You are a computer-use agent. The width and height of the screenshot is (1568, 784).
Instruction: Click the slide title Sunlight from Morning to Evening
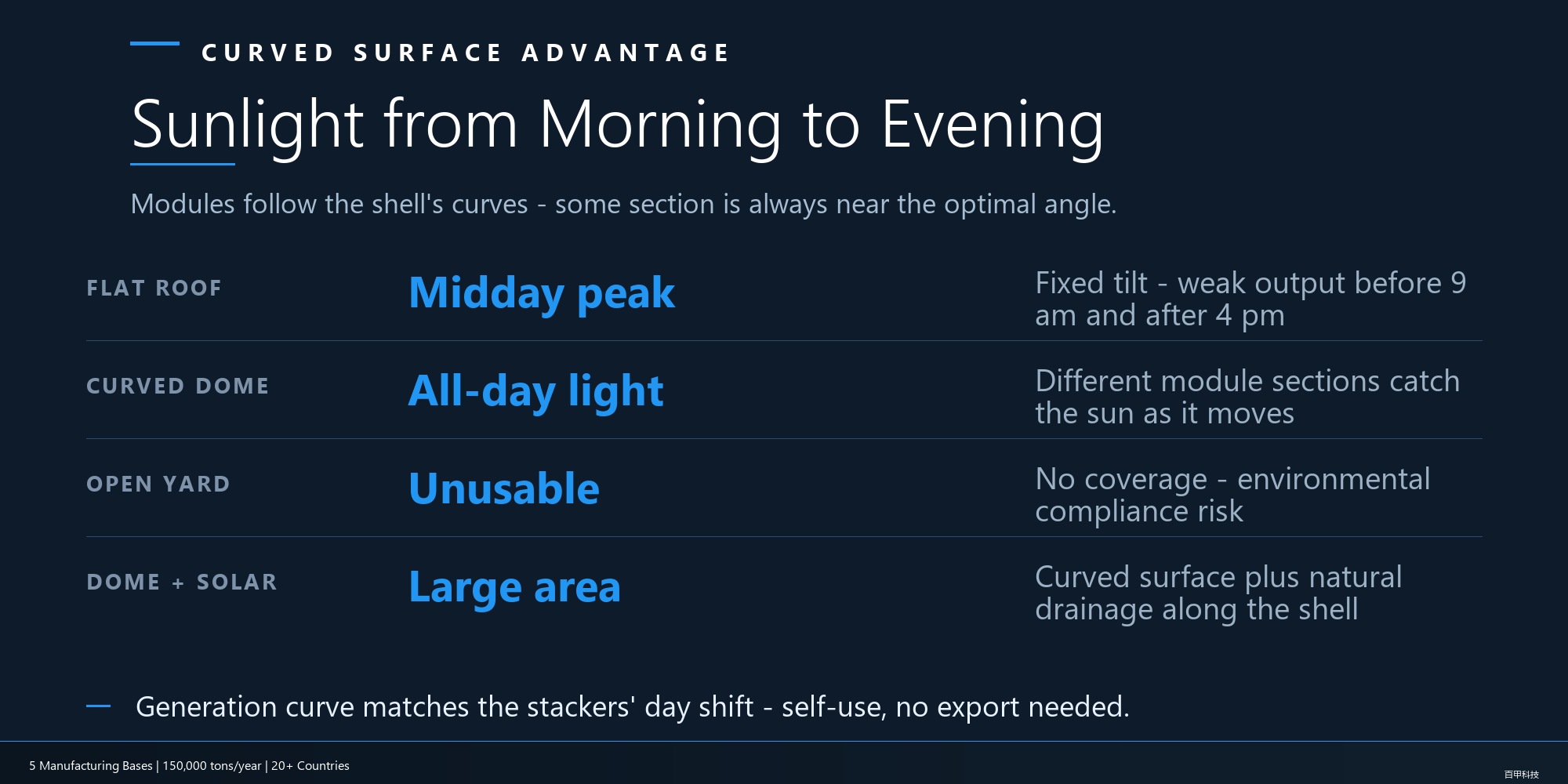[617, 124]
